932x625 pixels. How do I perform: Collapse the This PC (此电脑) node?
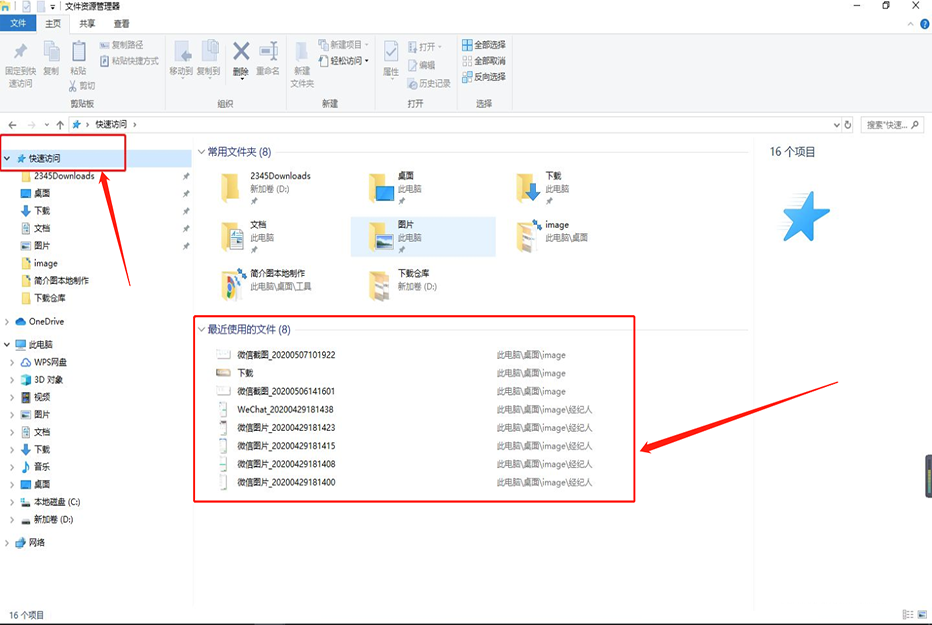pyautogui.click(x=7, y=345)
